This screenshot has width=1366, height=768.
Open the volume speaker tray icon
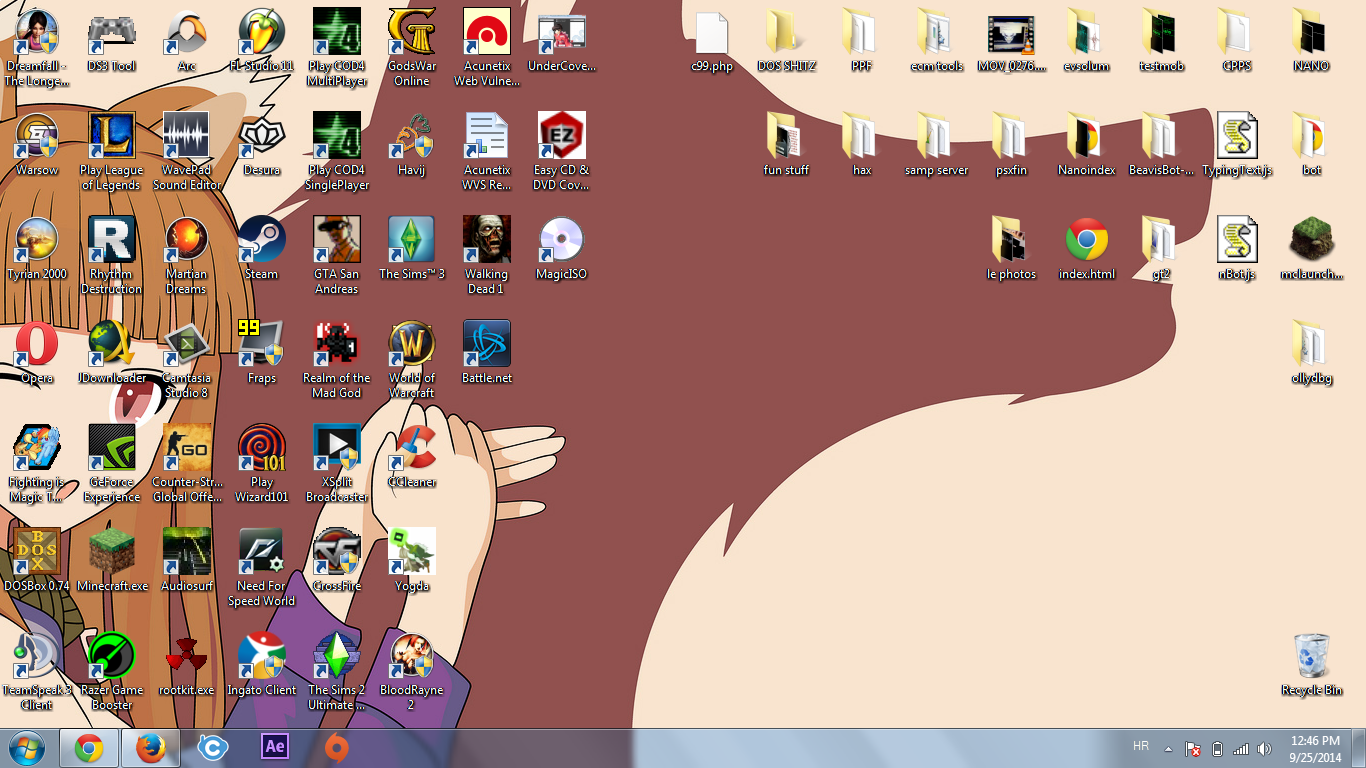[x=1265, y=748]
